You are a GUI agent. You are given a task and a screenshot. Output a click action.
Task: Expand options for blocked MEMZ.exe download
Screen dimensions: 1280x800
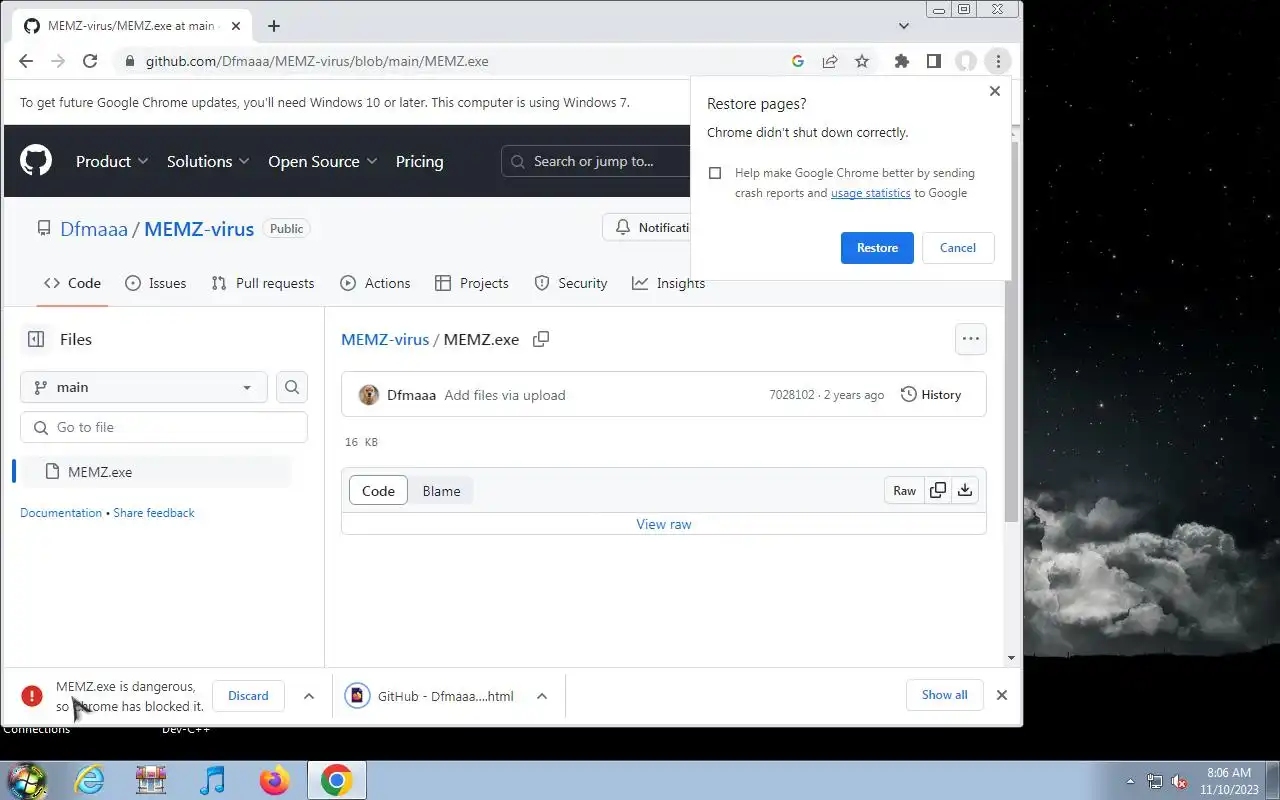309,696
